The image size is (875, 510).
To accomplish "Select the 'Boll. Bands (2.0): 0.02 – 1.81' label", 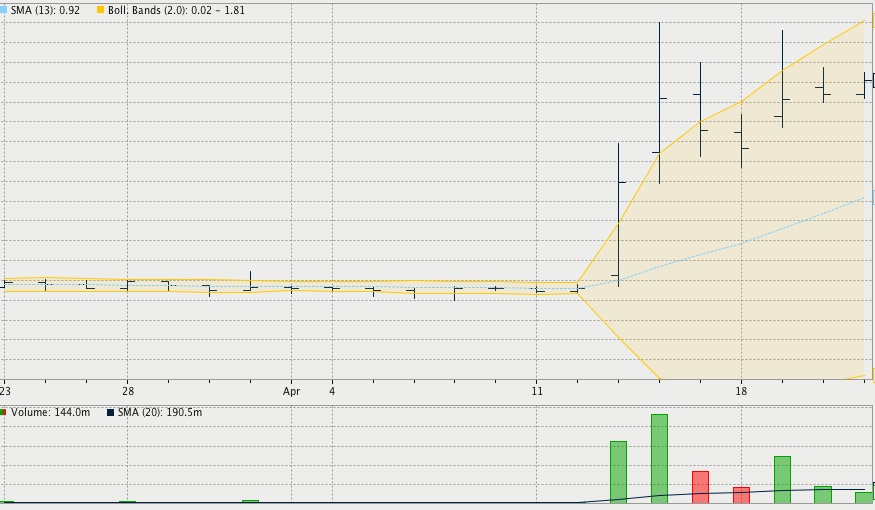I will [176, 11].
